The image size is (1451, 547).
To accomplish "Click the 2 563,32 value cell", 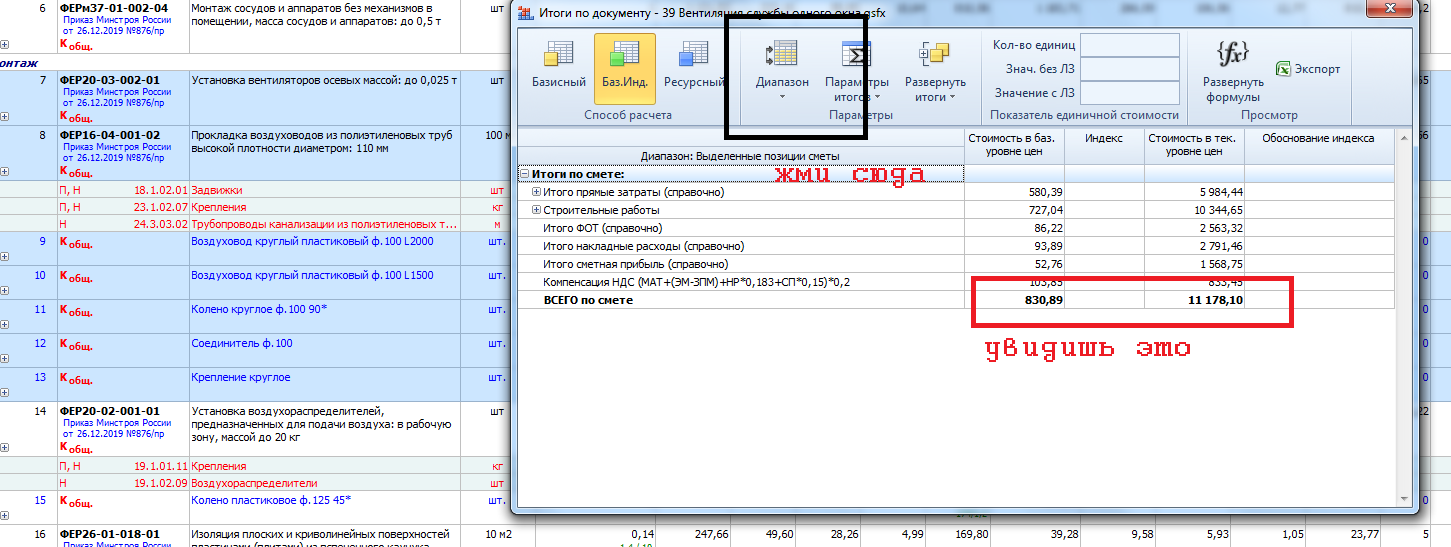I will (x=1194, y=228).
